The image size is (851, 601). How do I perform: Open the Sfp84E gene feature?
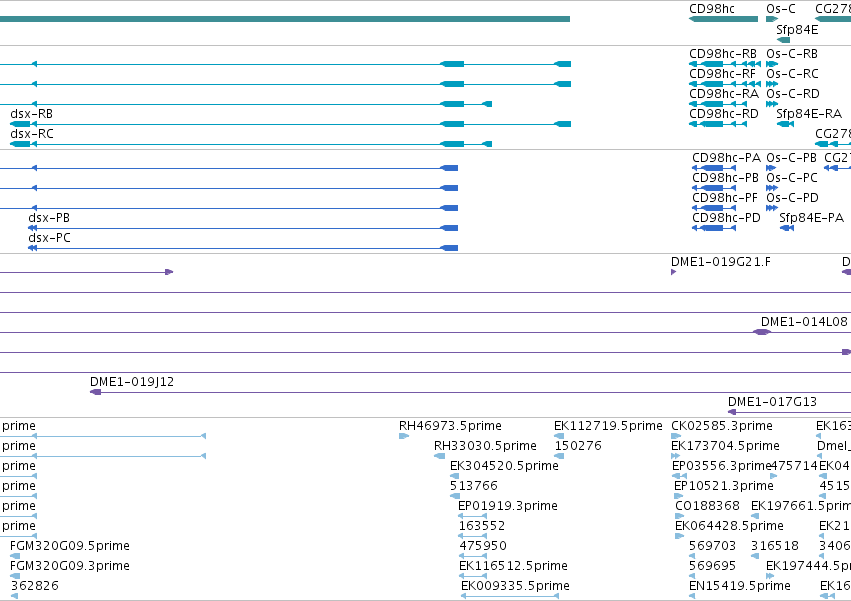783,40
